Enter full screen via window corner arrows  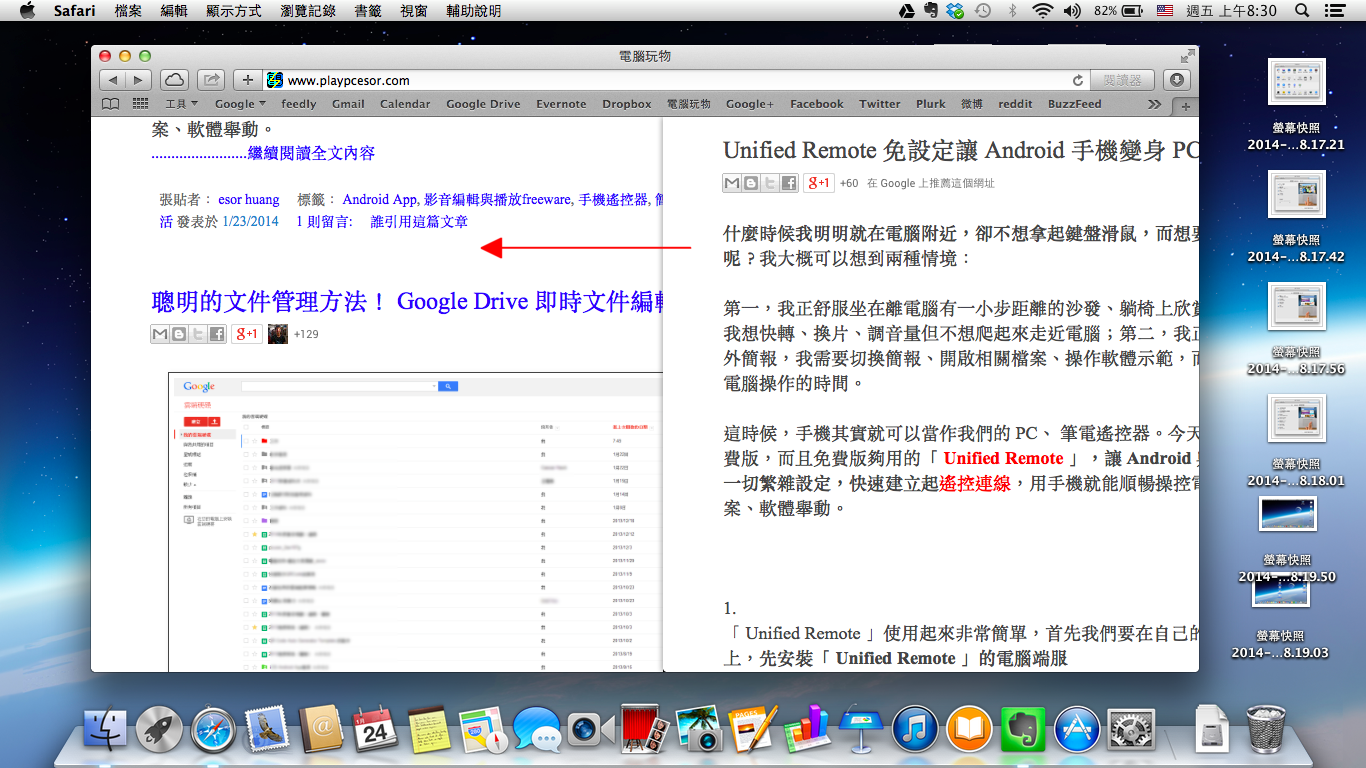tap(1187, 56)
